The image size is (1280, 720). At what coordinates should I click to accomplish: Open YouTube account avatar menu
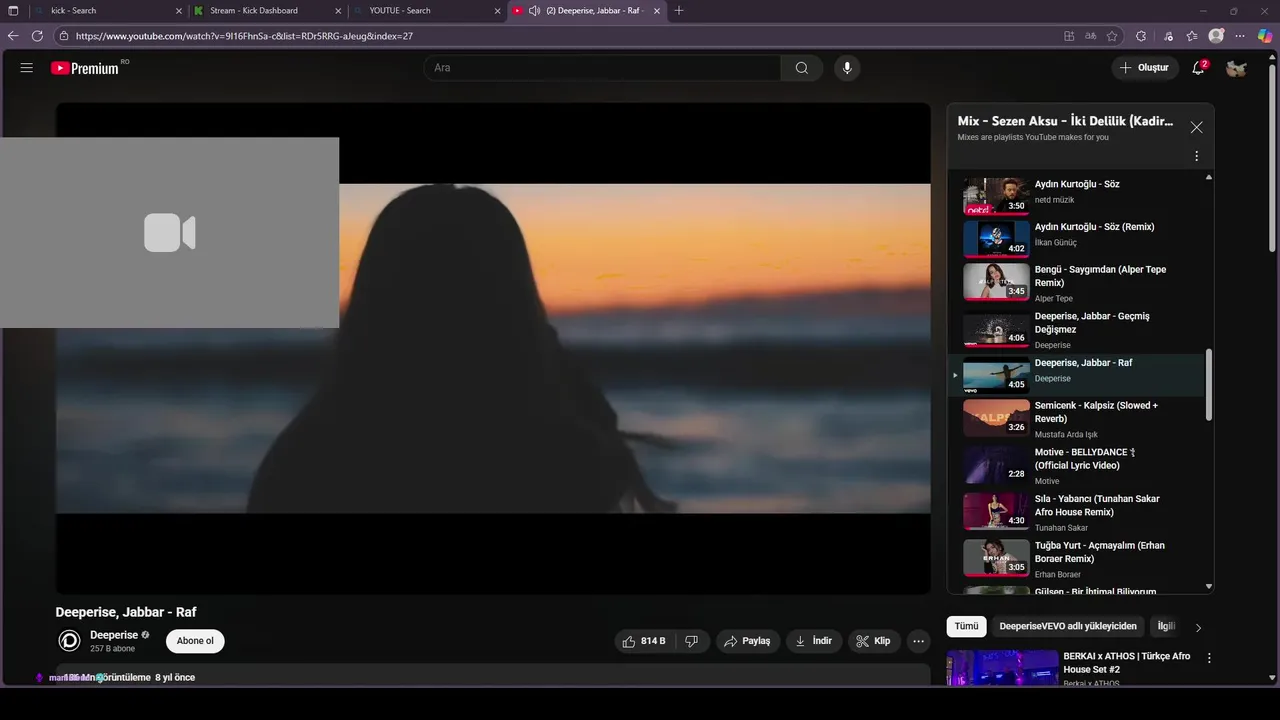(x=1236, y=68)
